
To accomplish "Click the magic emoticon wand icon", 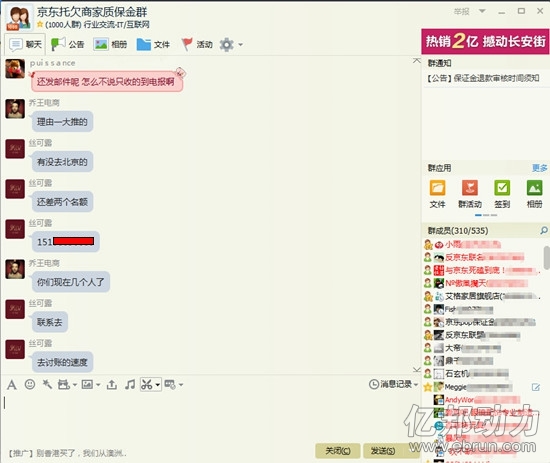I will point(47,384).
